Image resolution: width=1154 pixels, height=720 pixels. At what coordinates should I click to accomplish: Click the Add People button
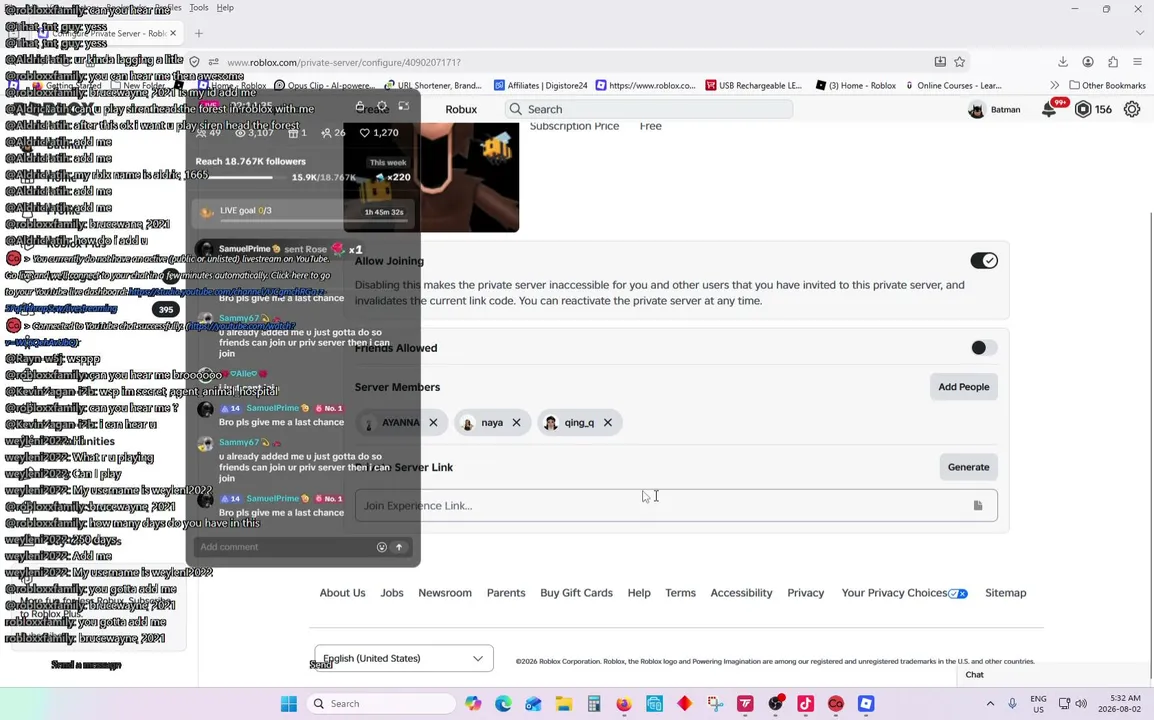[963, 387]
